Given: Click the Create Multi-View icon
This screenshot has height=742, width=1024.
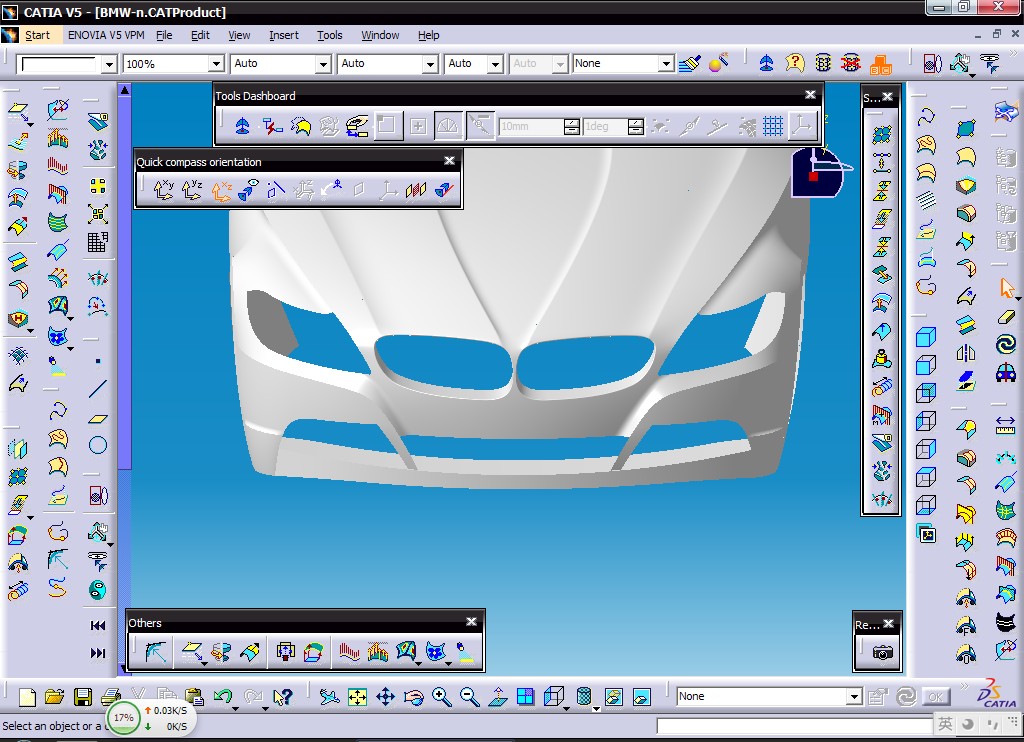Looking at the screenshot, I should coord(525,697).
